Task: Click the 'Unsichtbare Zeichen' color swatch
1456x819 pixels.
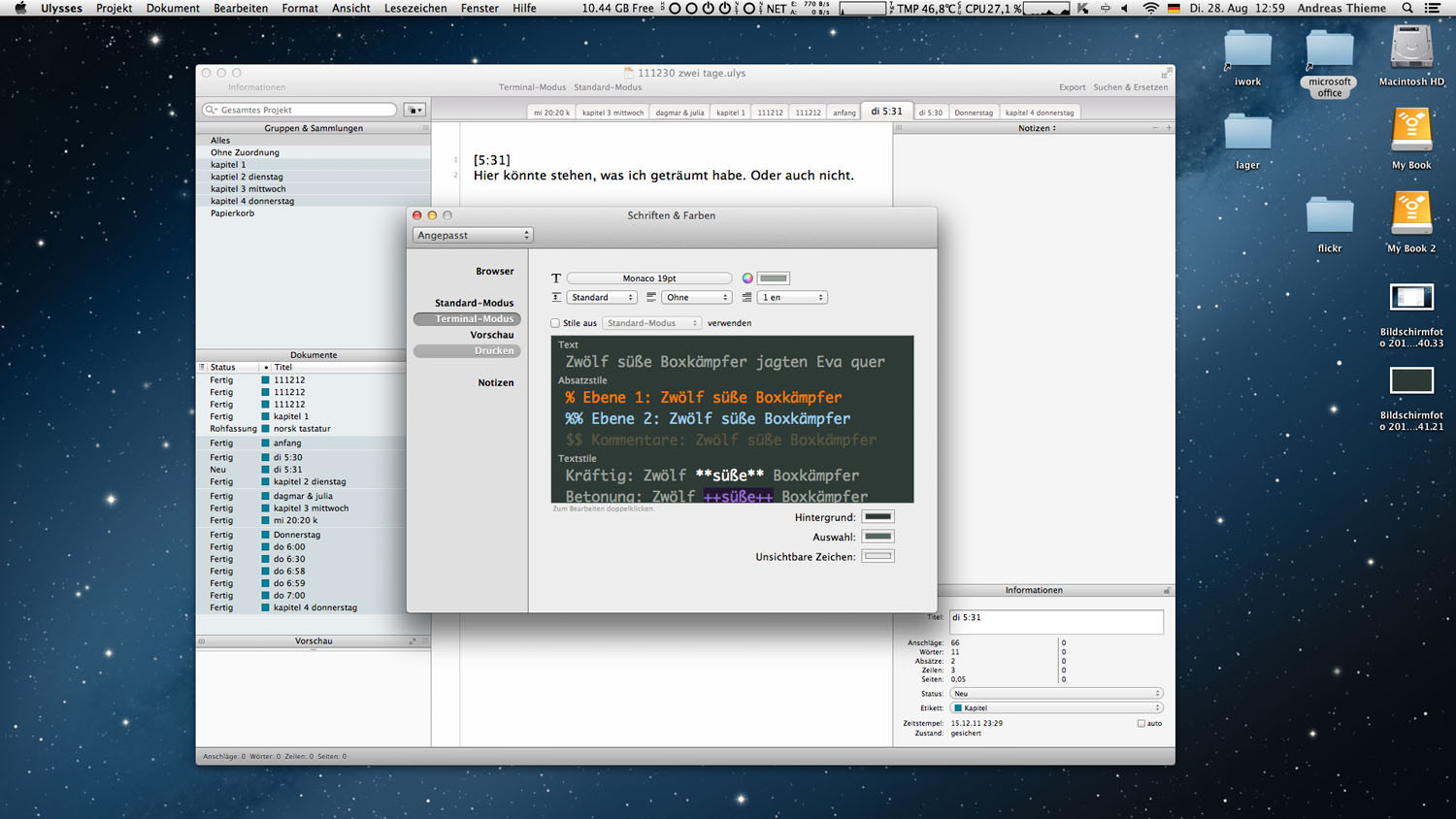Action: point(877,557)
